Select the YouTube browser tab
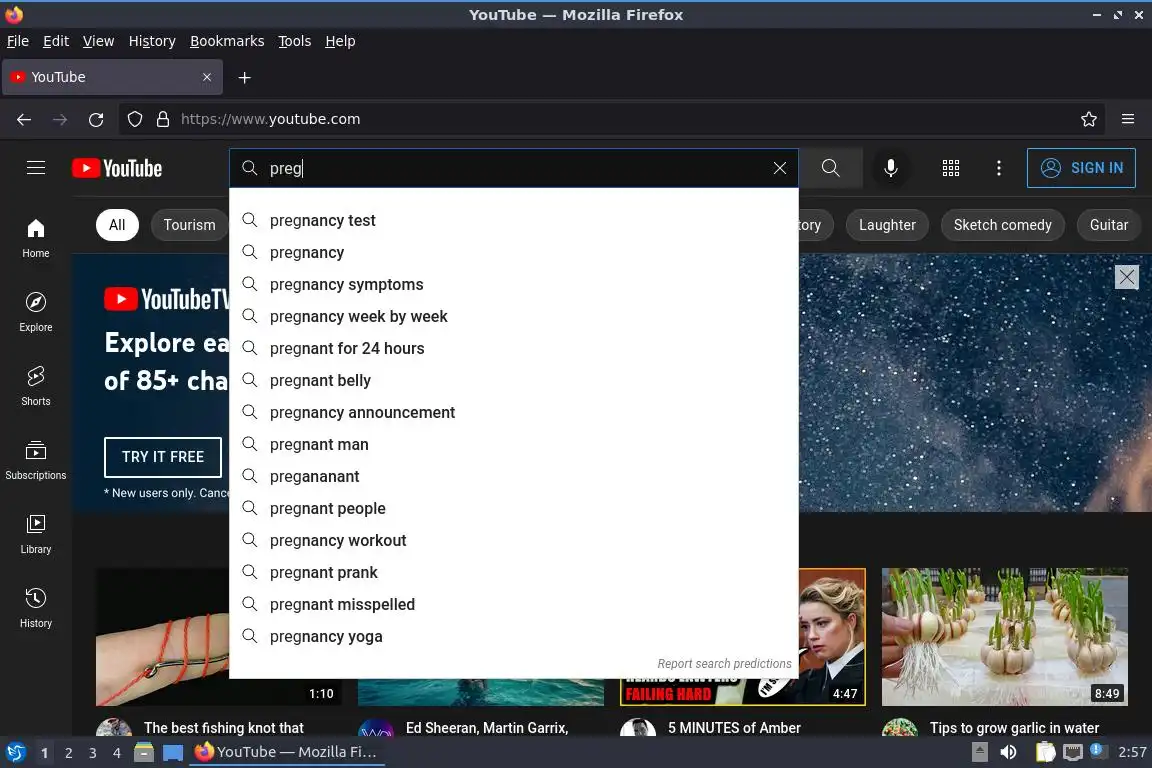The image size is (1152, 768). pyautogui.click(x=112, y=77)
